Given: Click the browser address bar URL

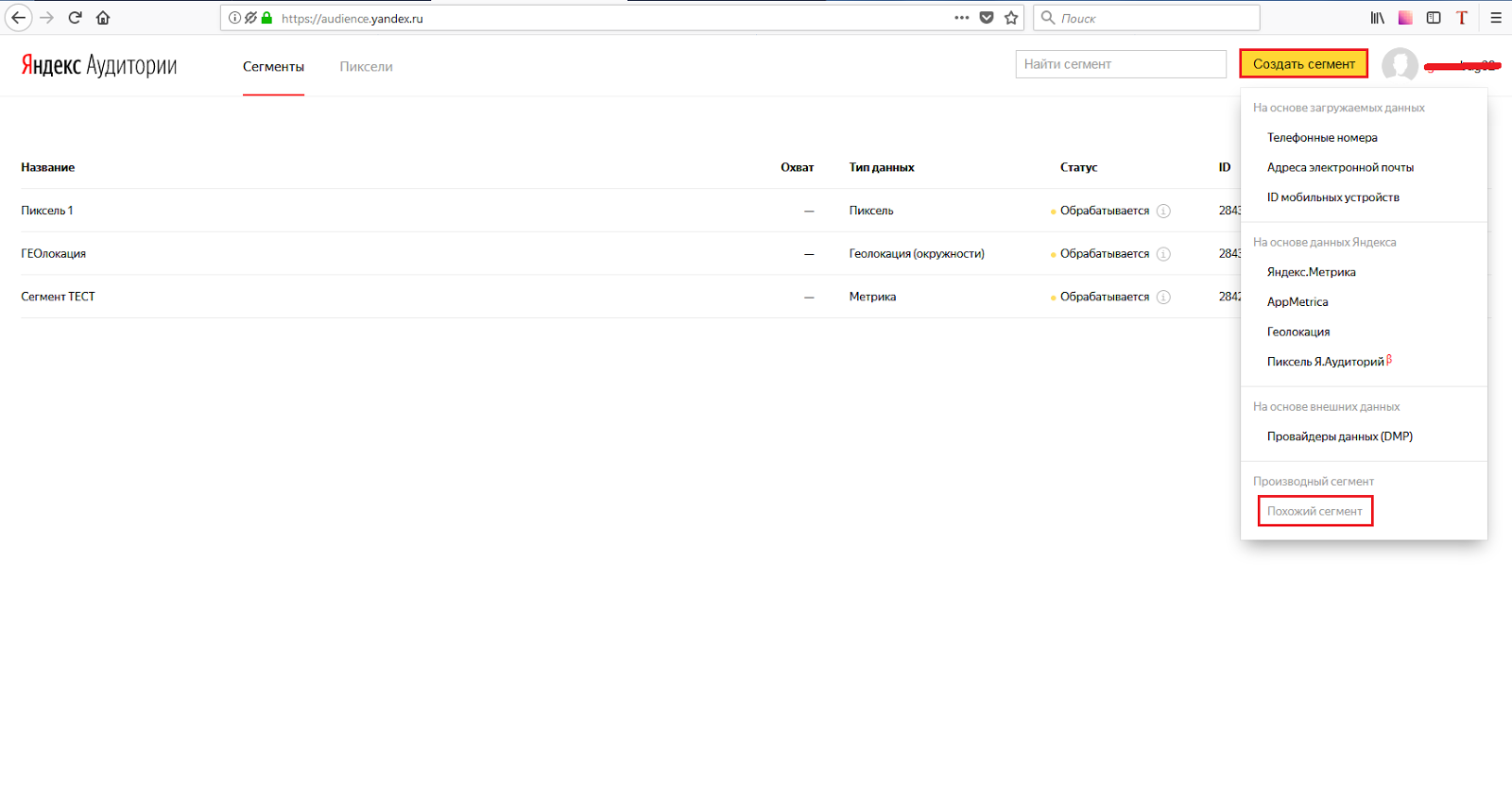Looking at the screenshot, I should 352,19.
